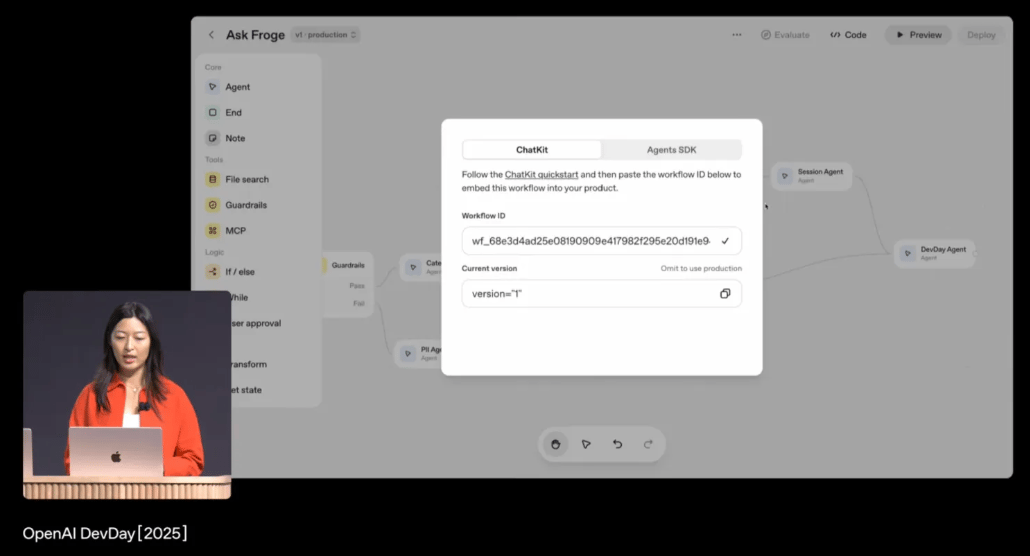Viewport: 1030px width, 556px height.
Task: Pick the Guardrails tool icon
Action: coord(212,205)
